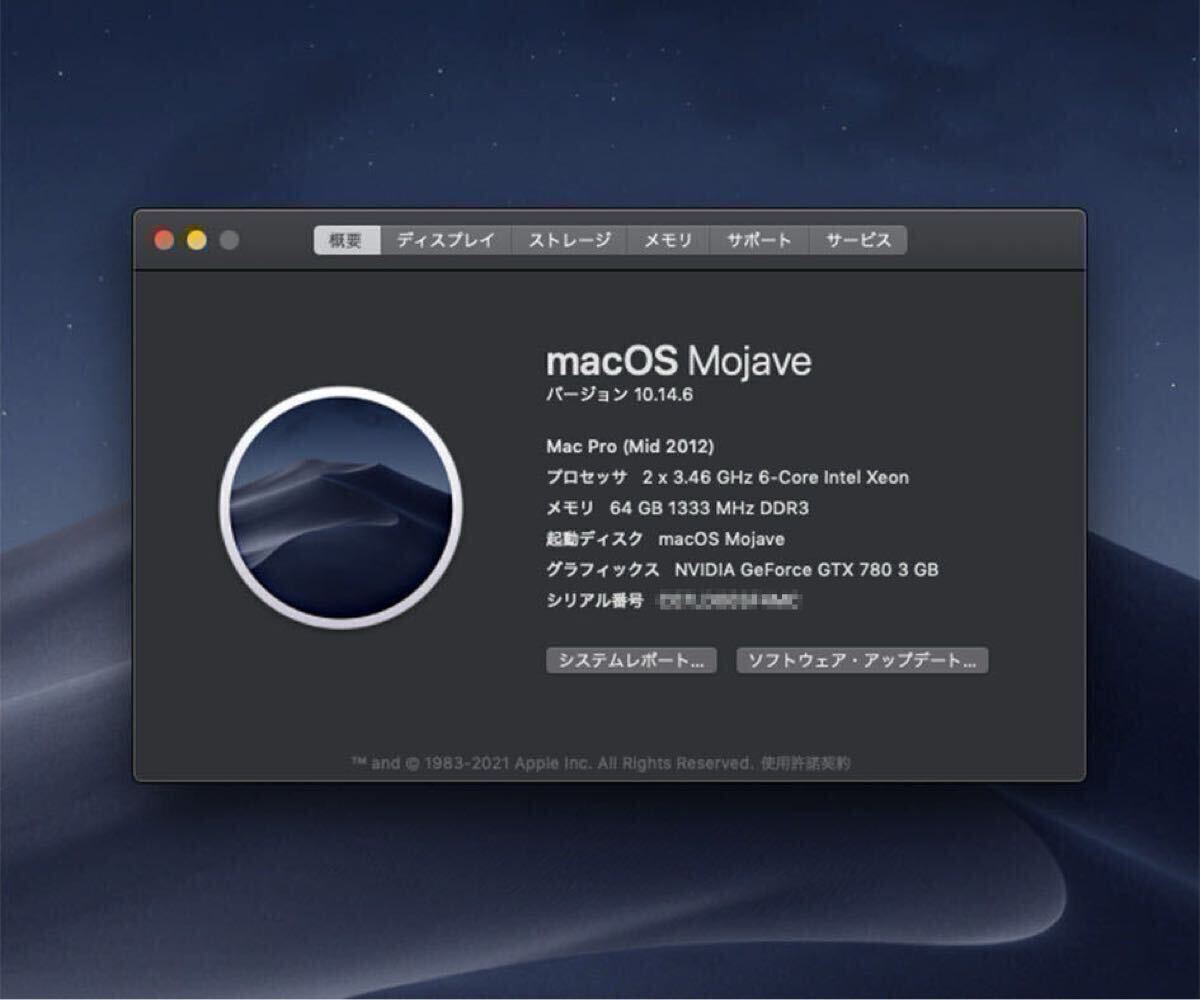The image size is (1200, 1000).
Task: Click the 起動ディスク macOS Mojave line
Action: coord(665,539)
